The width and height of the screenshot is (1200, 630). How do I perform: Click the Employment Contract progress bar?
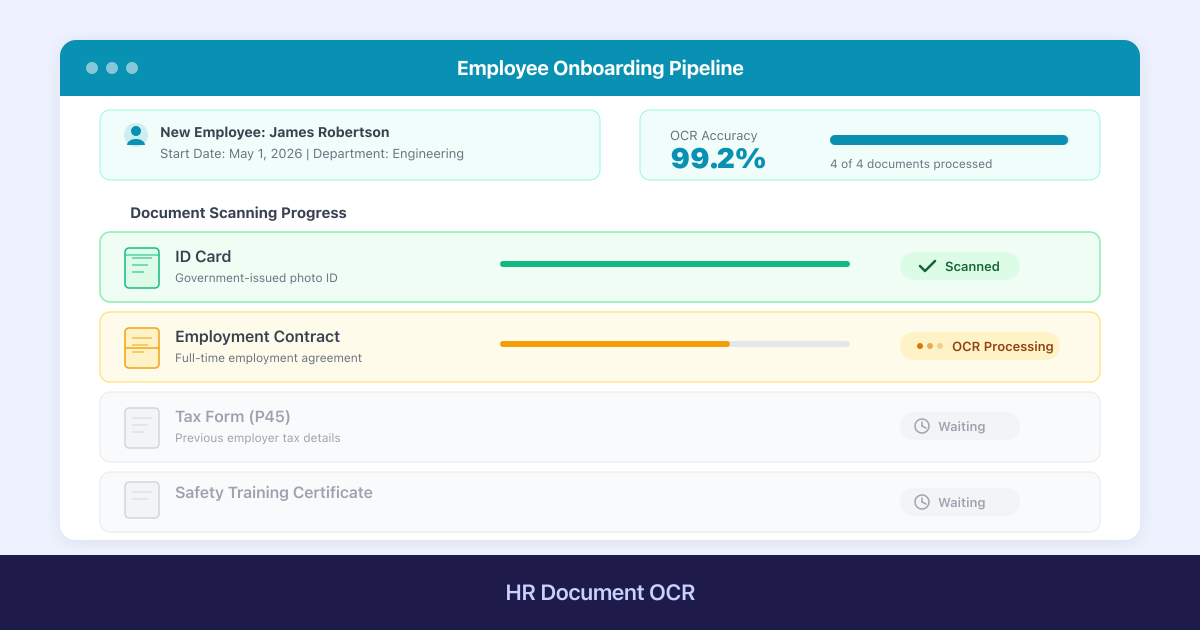tap(674, 345)
